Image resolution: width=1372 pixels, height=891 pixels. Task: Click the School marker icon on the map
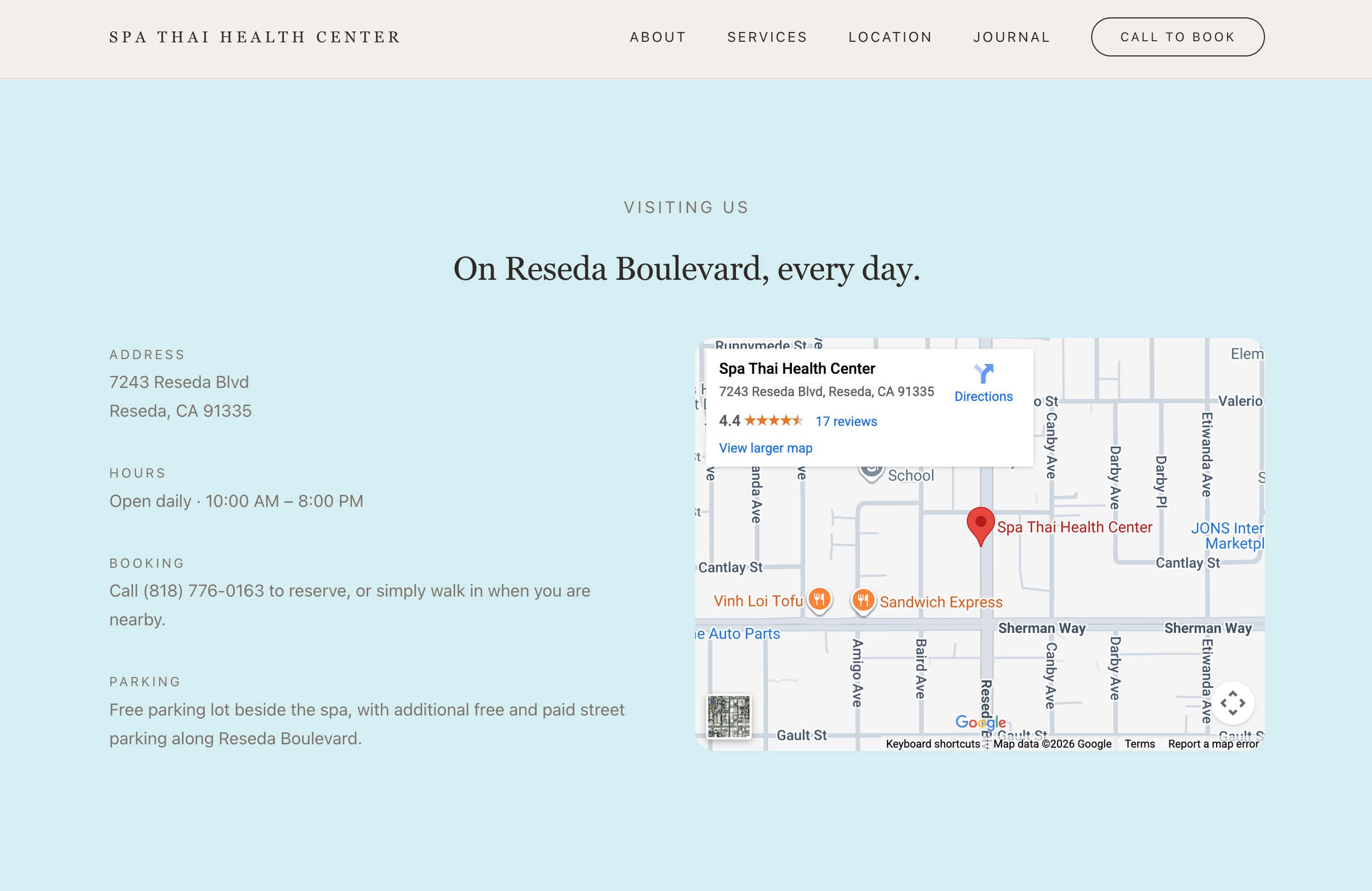tap(871, 468)
